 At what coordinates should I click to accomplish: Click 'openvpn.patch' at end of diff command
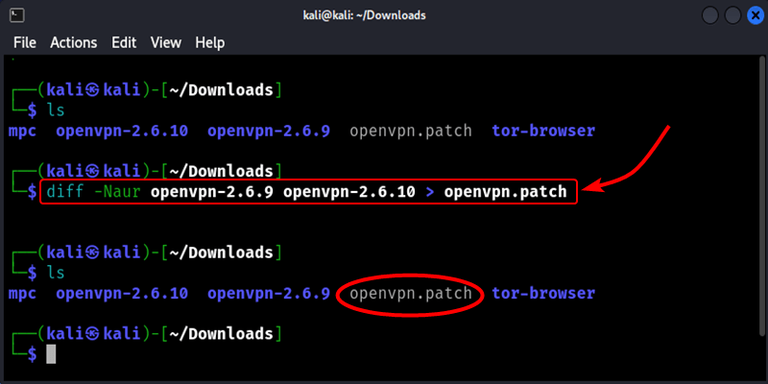505,192
